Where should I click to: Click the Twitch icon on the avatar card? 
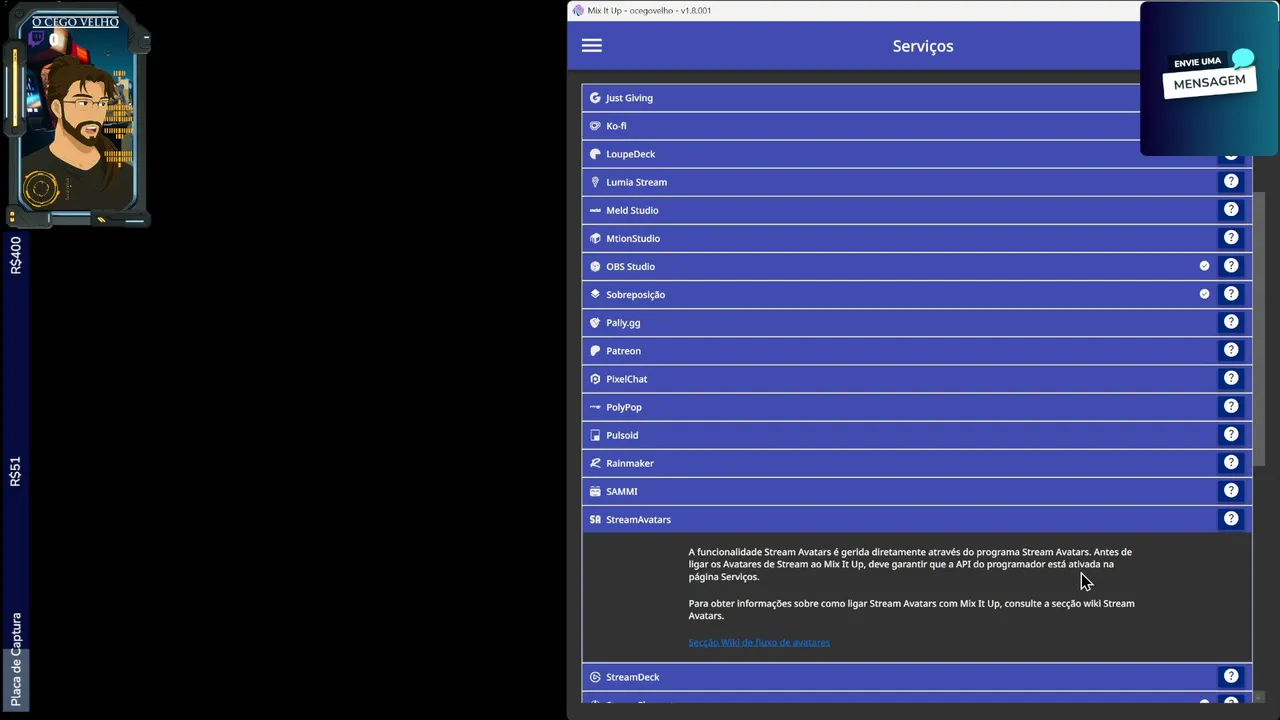[37, 39]
